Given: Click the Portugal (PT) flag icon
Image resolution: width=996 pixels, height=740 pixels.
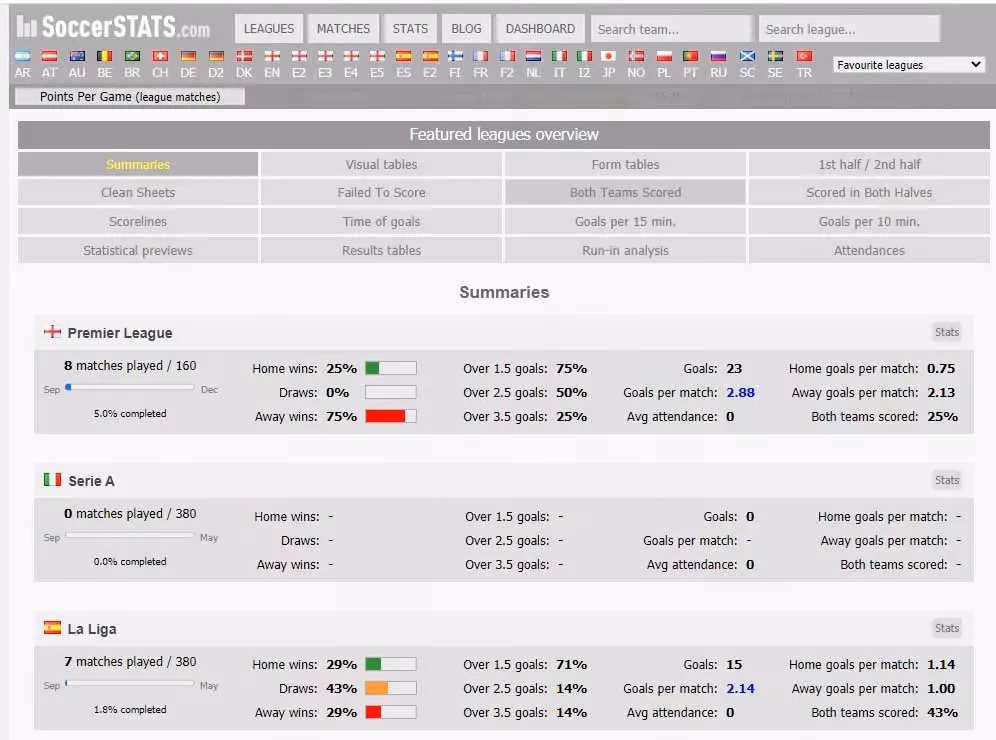Looking at the screenshot, I should (690, 57).
